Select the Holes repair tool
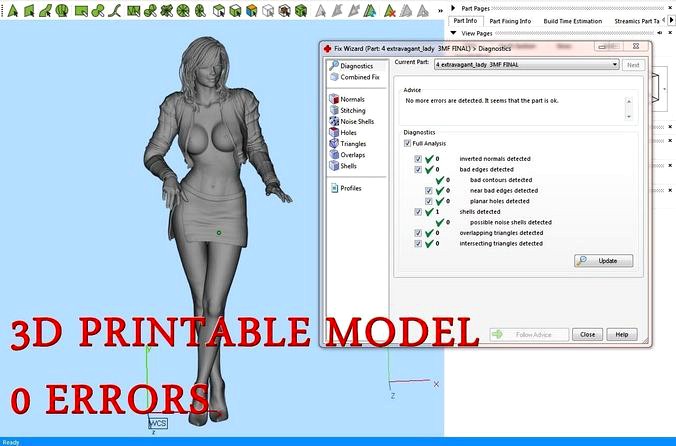Viewport: 676px width, 446px height. 348,133
